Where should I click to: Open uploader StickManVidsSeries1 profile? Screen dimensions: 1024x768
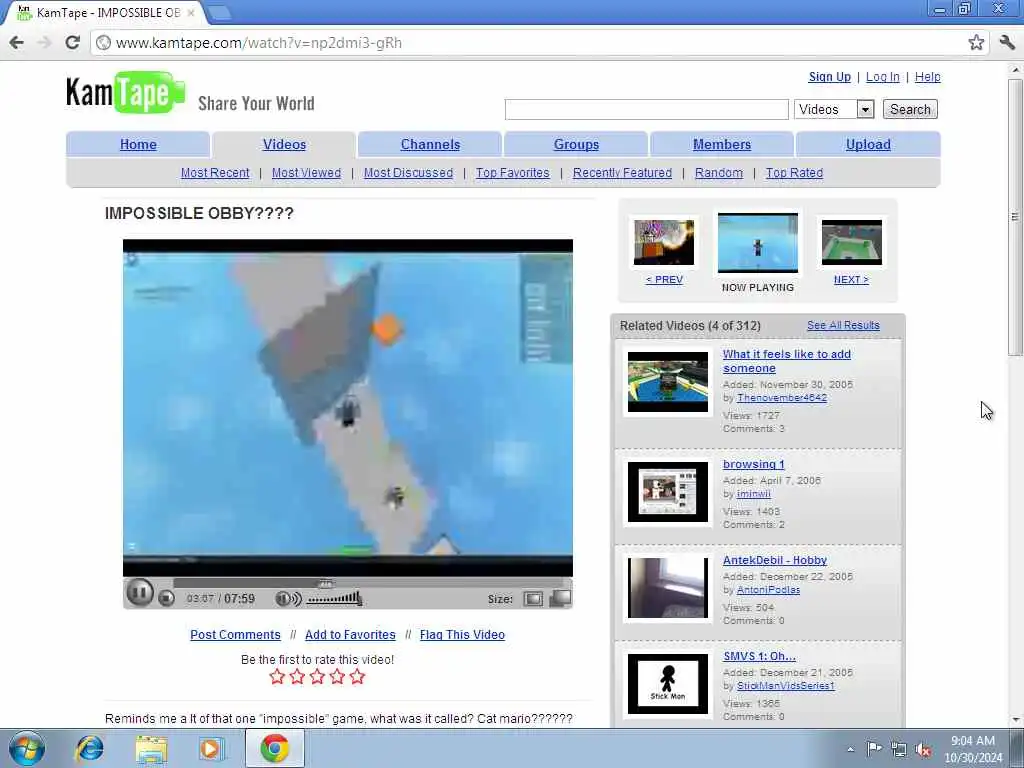786,685
